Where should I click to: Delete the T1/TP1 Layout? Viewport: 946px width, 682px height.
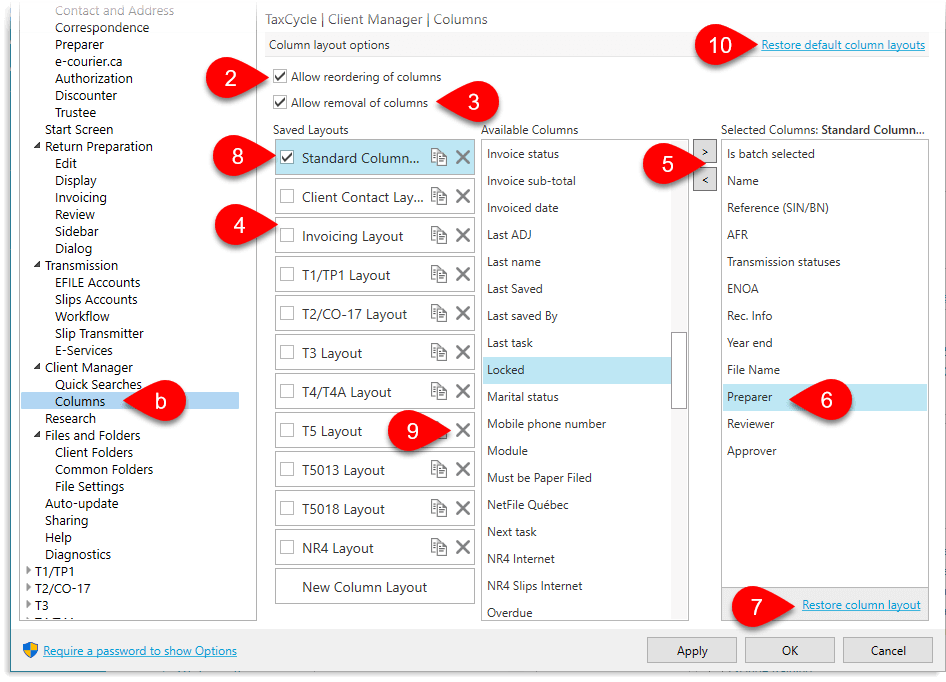click(463, 275)
